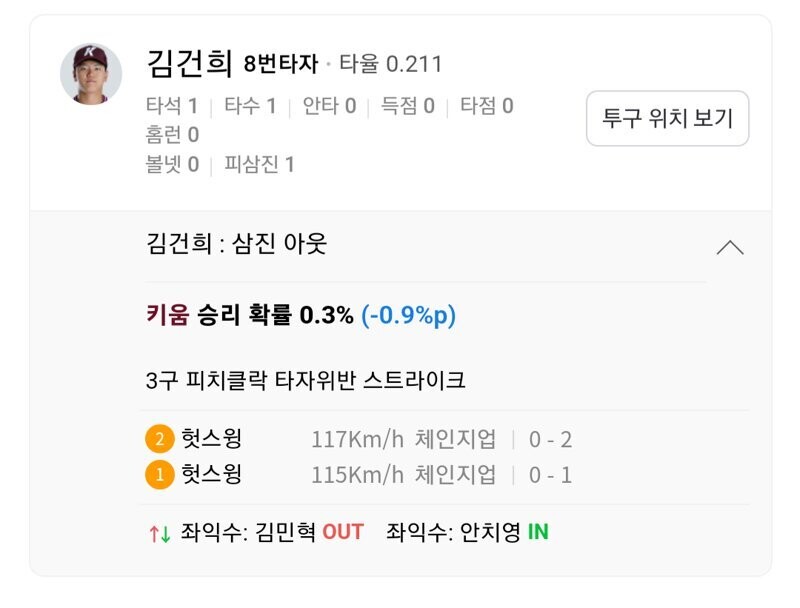The image size is (800, 608).
Task: Click 좌익수: 김민혁 OUT substitution entry
Action: (x=272, y=532)
